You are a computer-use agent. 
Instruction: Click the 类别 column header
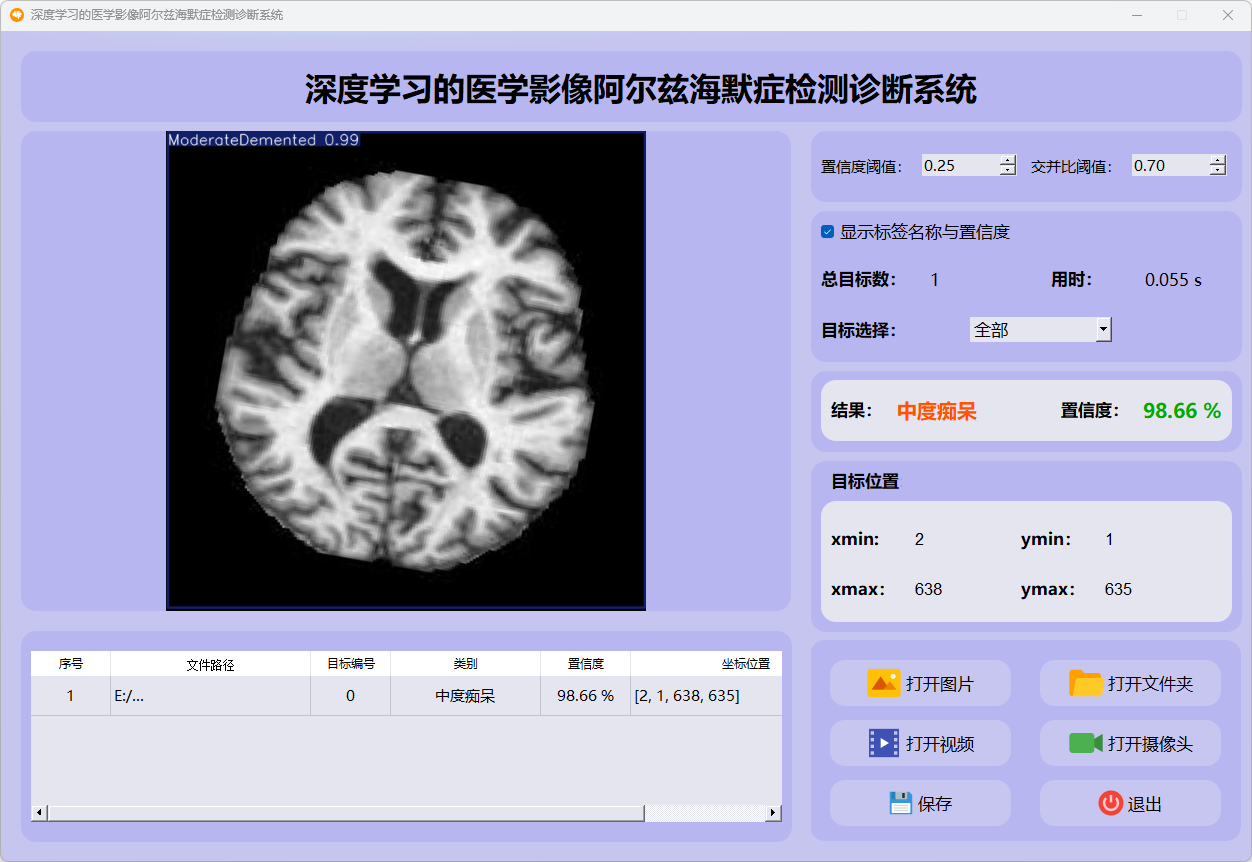(465, 664)
